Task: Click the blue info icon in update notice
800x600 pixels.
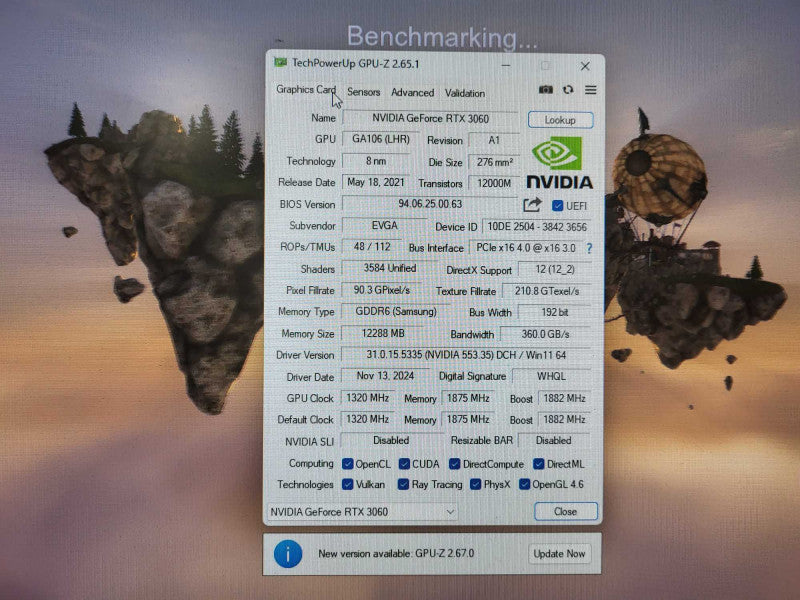Action: pos(288,554)
